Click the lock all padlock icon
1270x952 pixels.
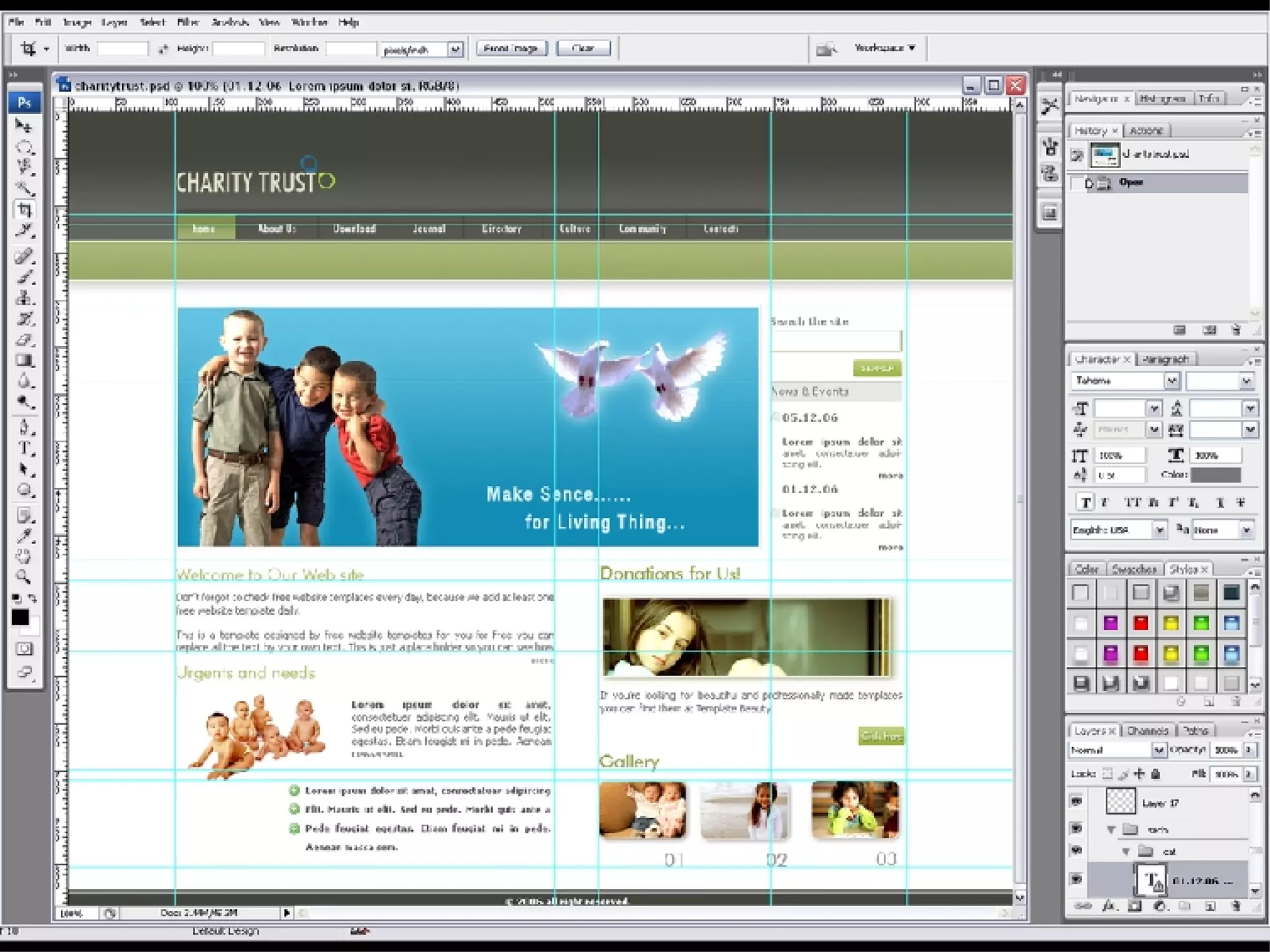point(1155,773)
